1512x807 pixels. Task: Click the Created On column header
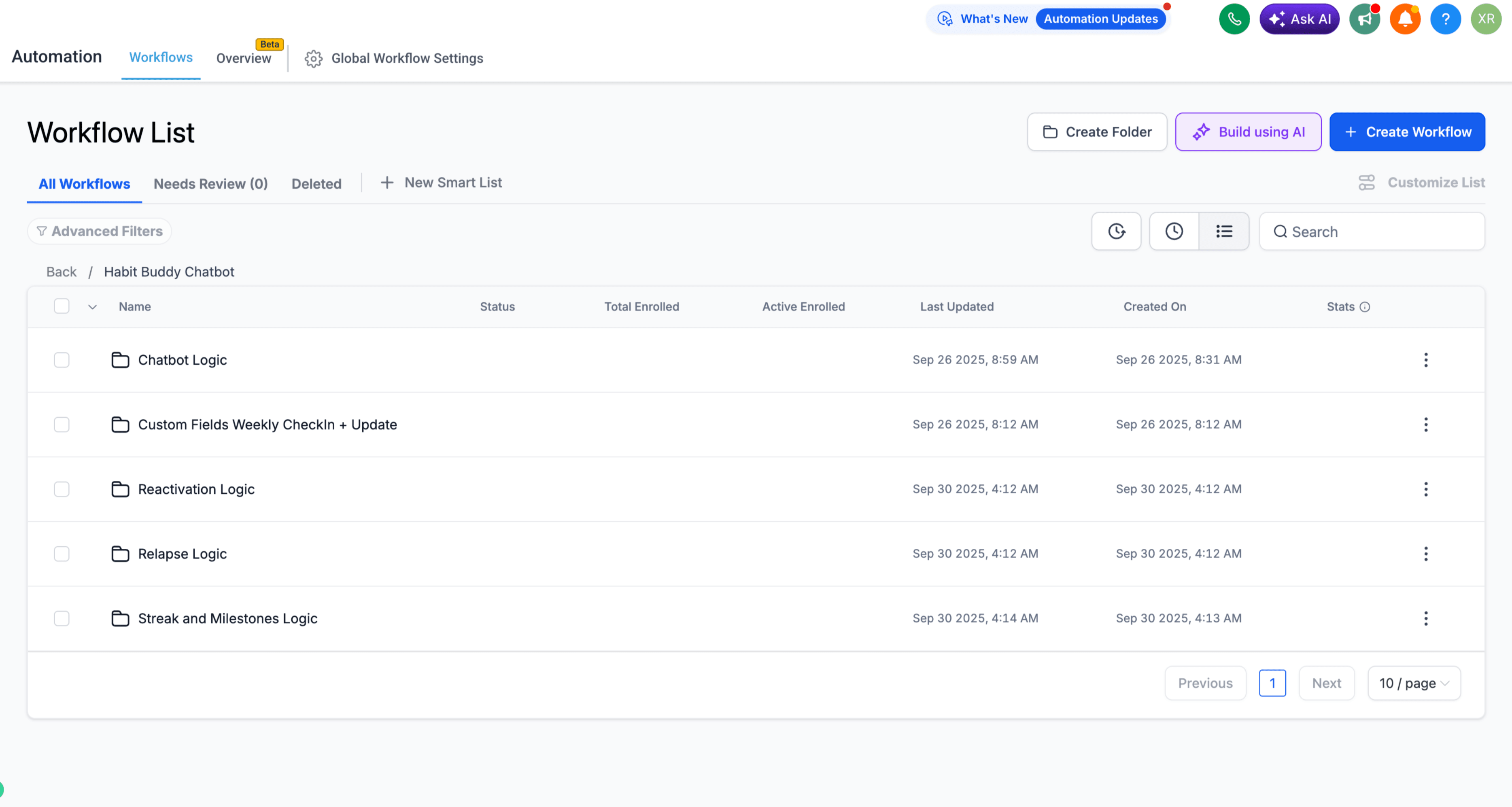(x=1155, y=307)
